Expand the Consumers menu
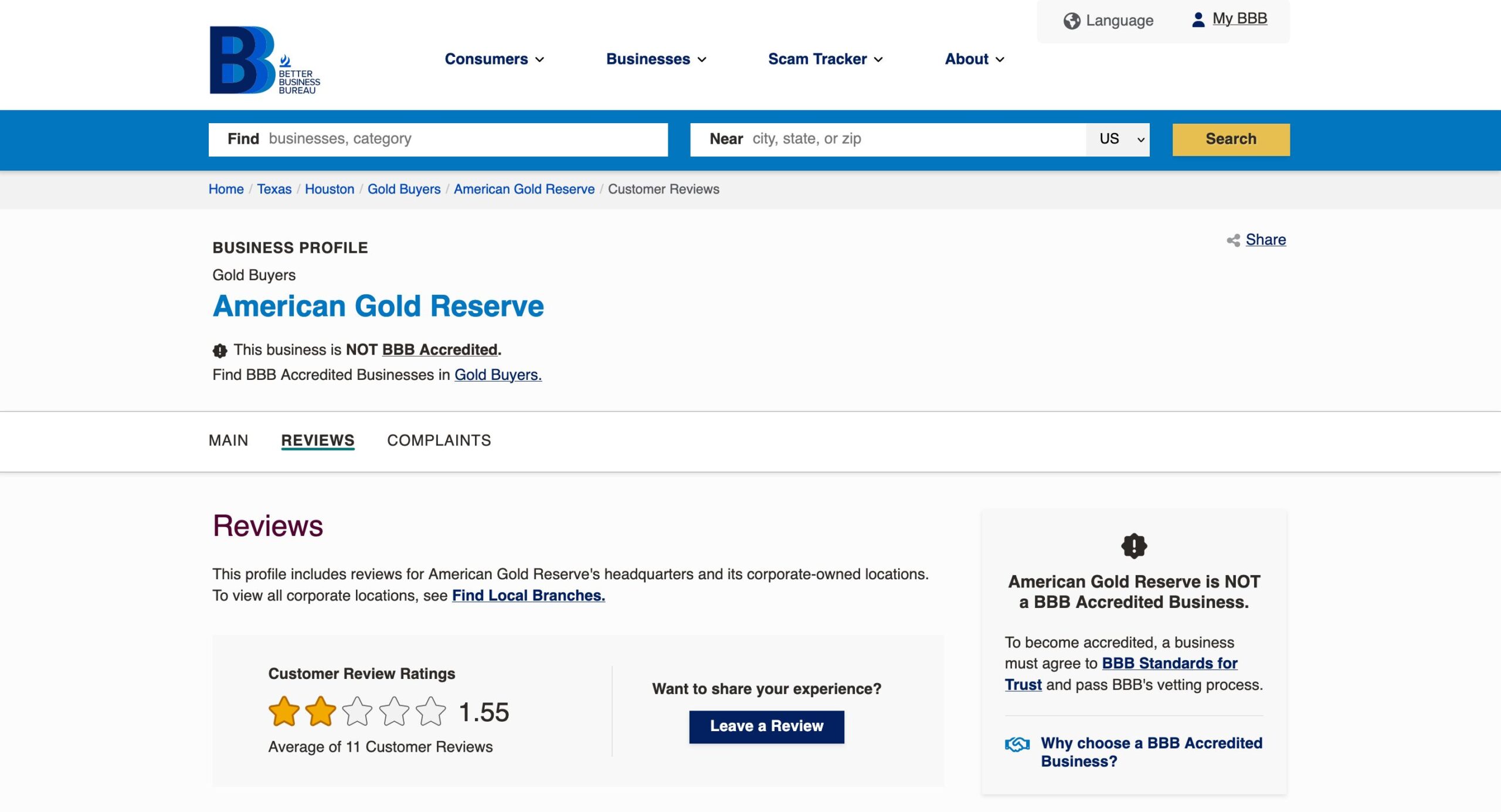Screen dimensions: 1501x812 494,59
